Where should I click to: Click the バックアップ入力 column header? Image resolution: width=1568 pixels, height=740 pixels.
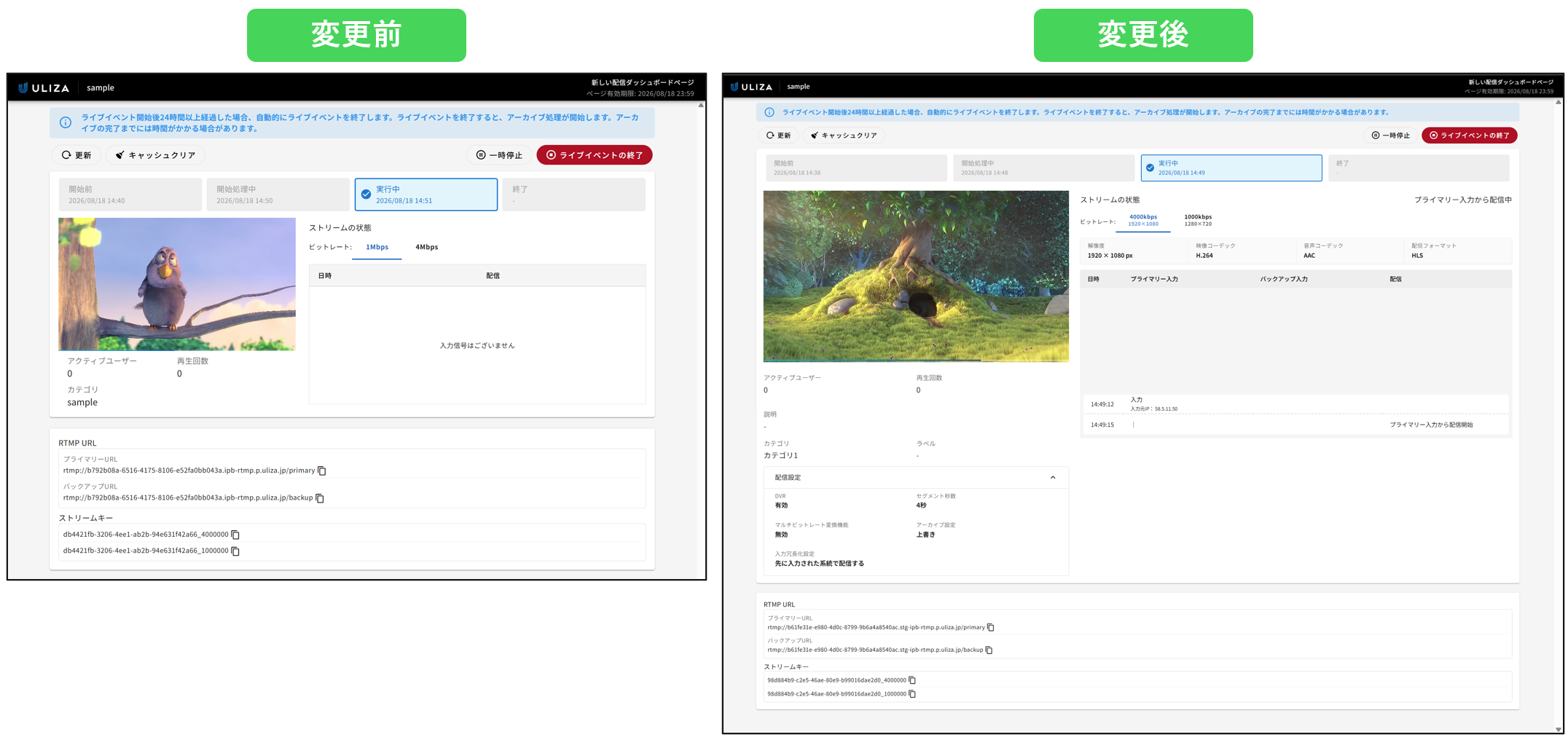point(1284,279)
